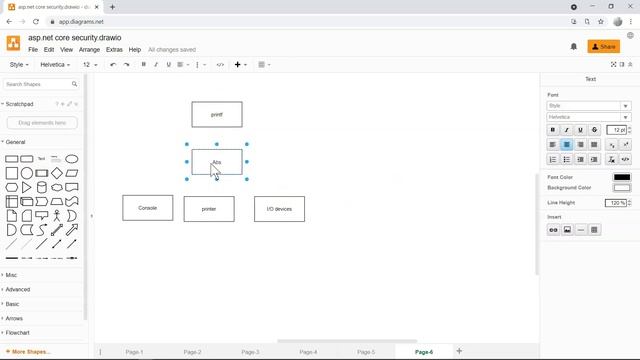Open notifications bell

coord(573,47)
